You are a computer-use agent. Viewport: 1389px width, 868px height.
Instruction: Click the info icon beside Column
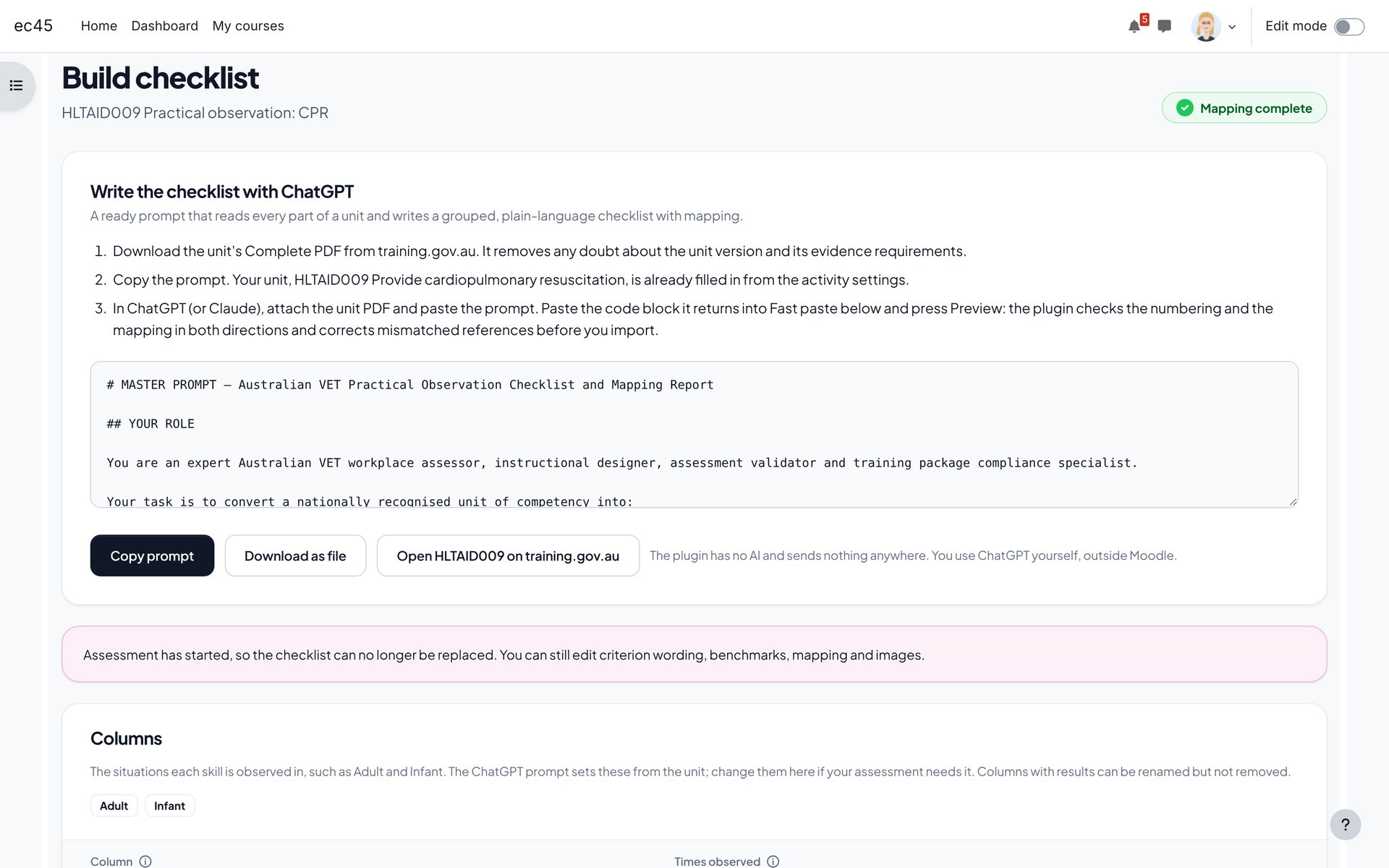tap(145, 861)
